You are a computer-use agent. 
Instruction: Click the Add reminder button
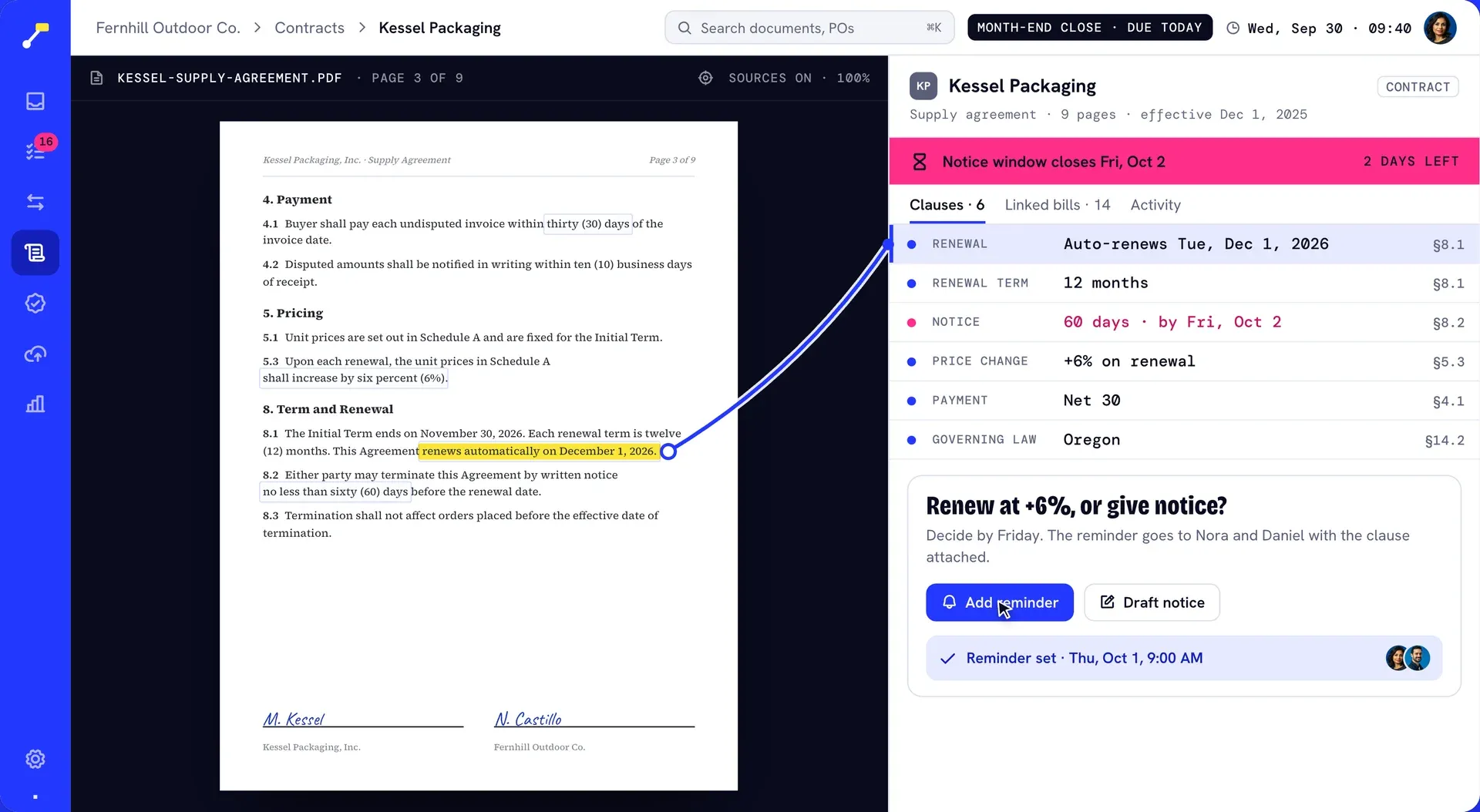coord(999,602)
